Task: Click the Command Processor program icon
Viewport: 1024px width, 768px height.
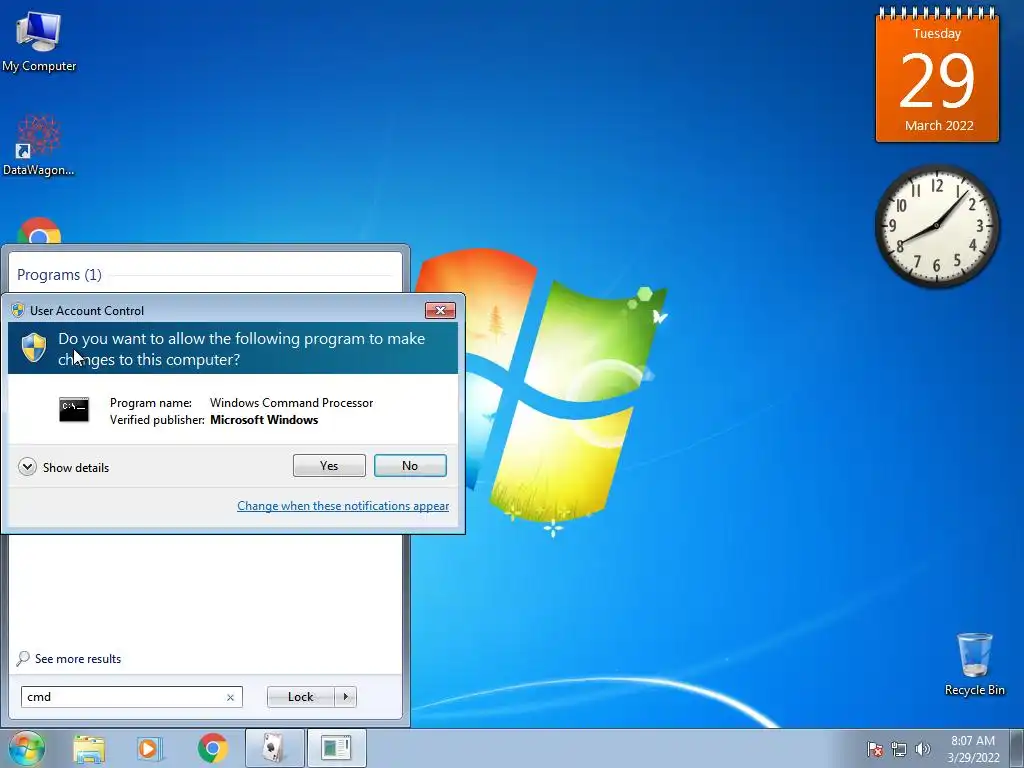Action: point(74,410)
